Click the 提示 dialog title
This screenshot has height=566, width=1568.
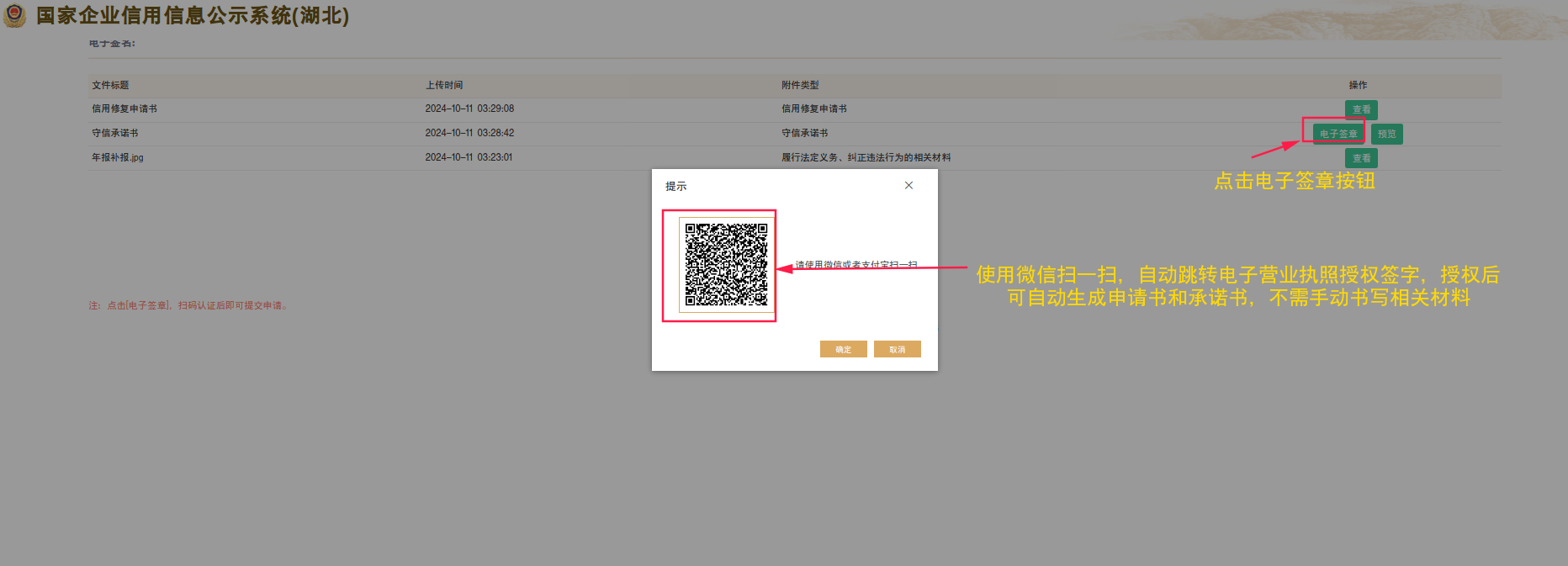point(676,186)
